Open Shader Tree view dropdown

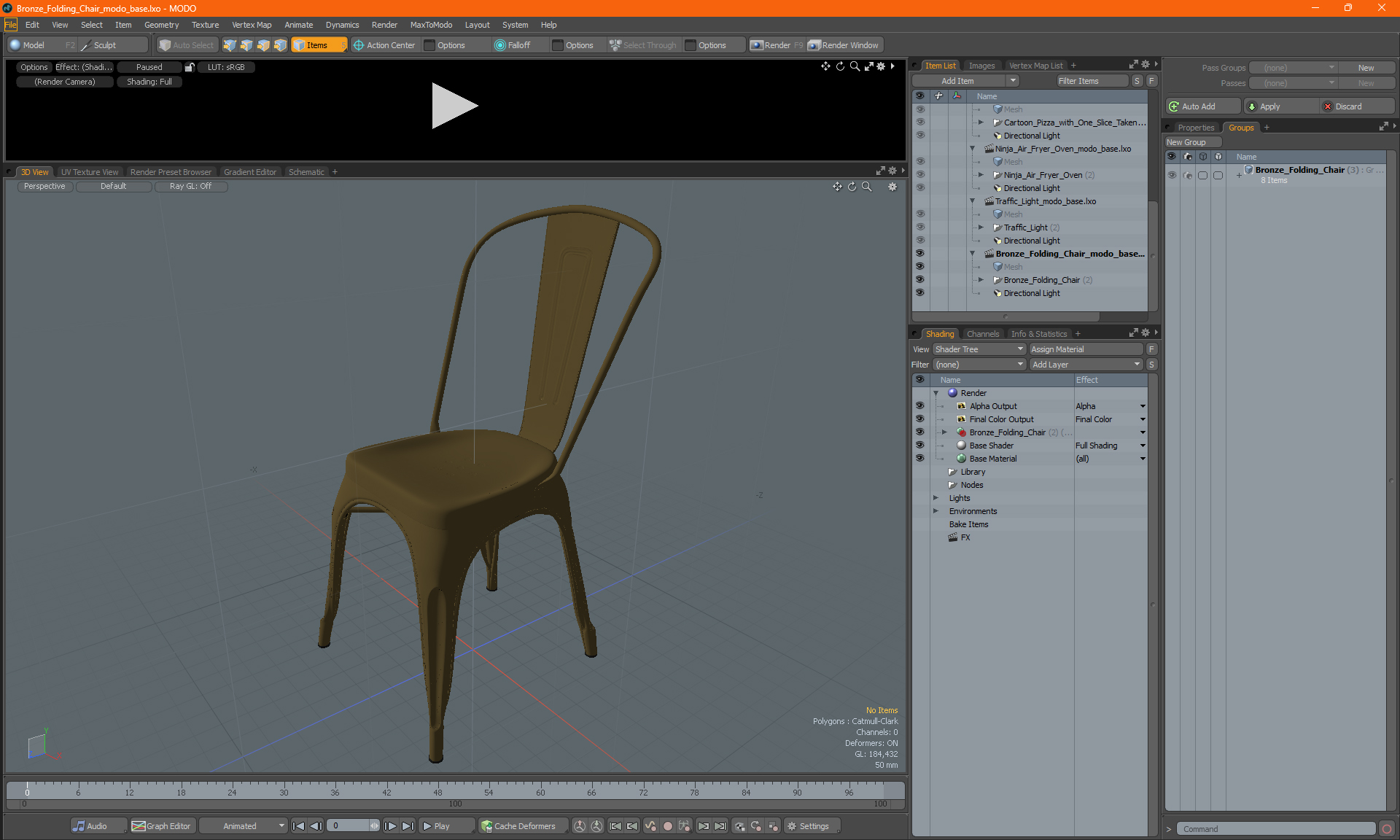(979, 349)
